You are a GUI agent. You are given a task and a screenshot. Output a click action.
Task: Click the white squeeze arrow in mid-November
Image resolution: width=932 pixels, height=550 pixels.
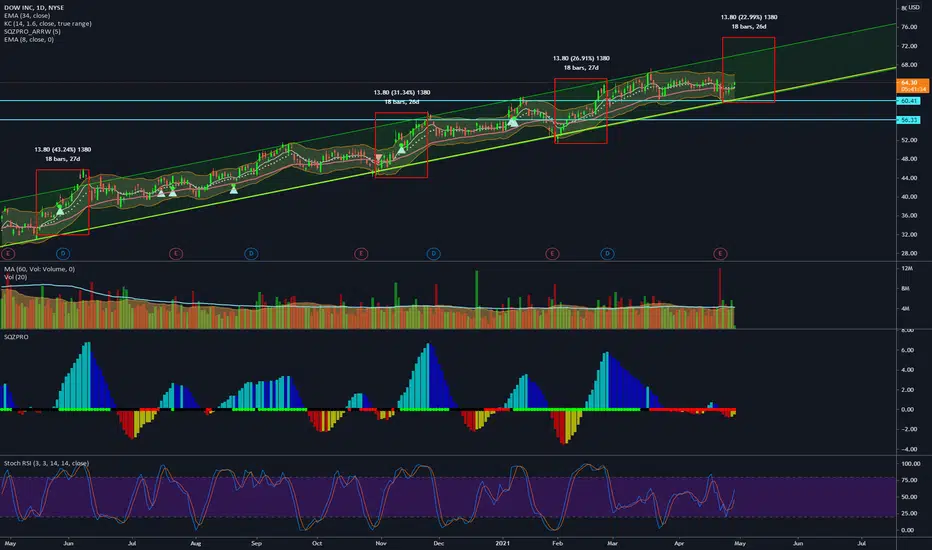(x=401, y=148)
